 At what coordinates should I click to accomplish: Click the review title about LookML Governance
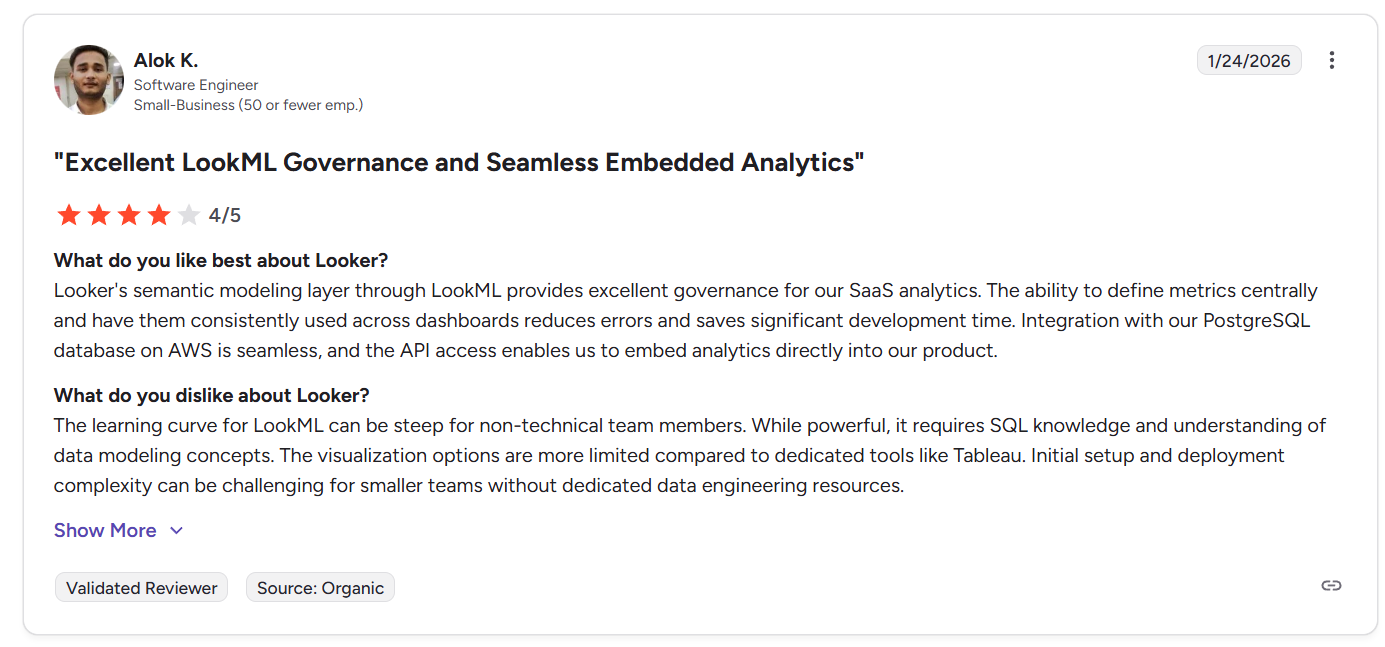click(x=459, y=162)
